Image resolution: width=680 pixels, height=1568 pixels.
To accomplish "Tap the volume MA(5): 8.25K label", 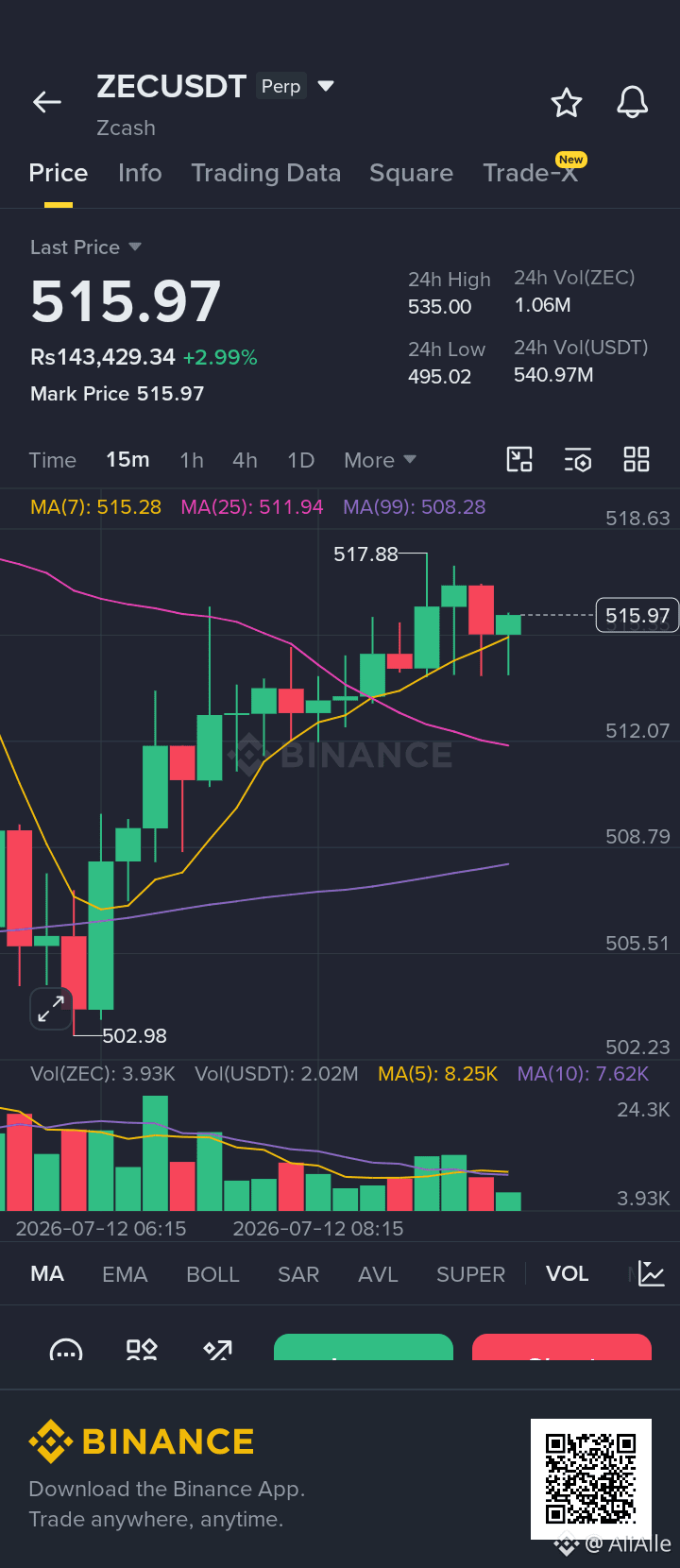I will click(x=437, y=1074).
